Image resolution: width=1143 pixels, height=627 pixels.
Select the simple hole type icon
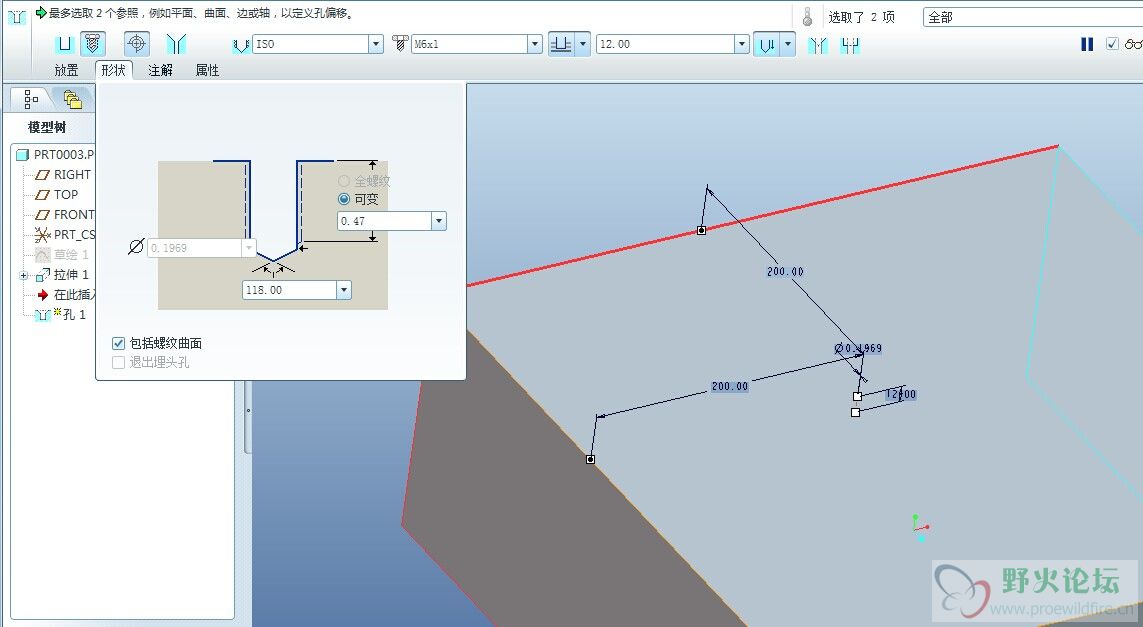[x=64, y=44]
